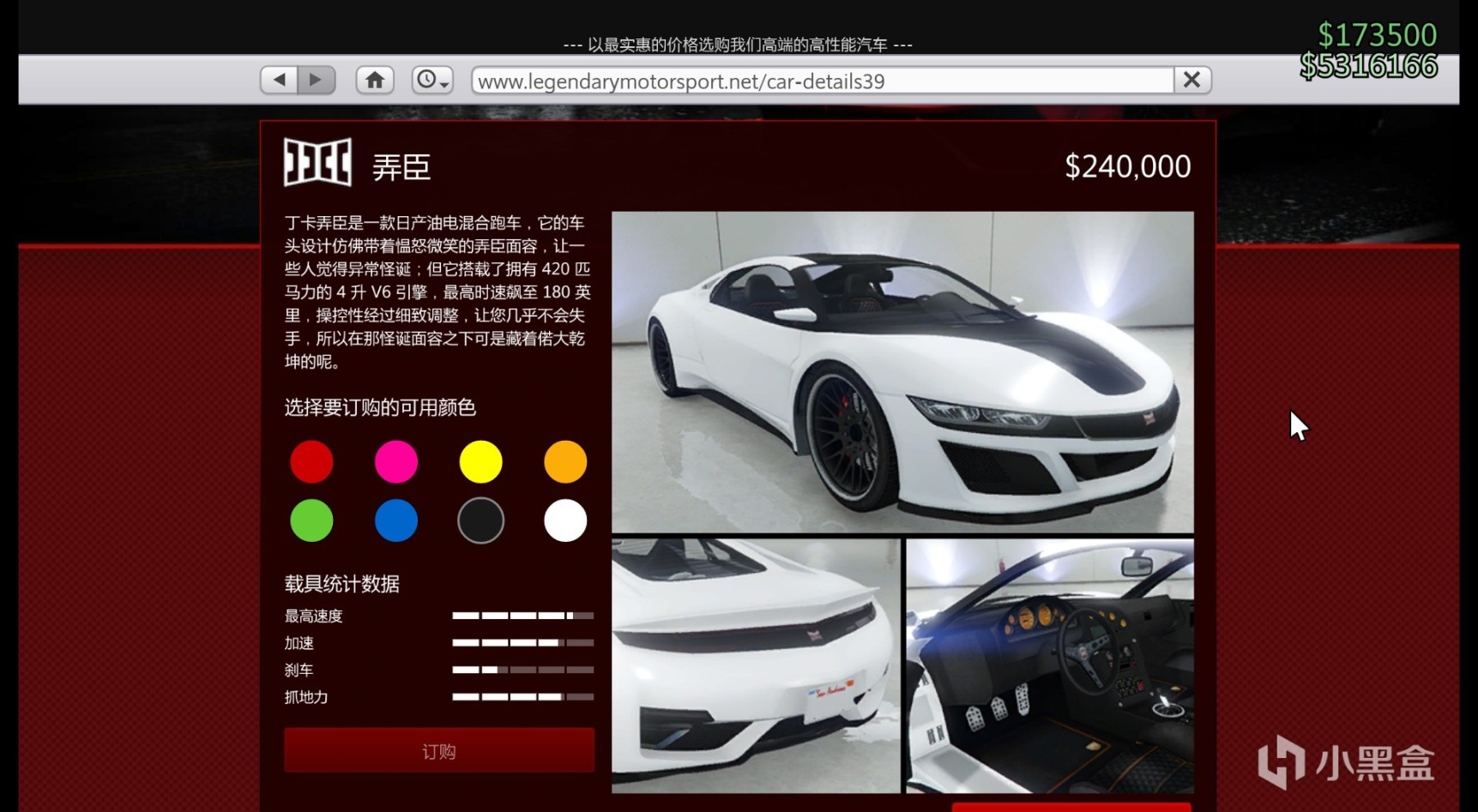
Task: Click the 选择要订购的可用颜色 heading
Action: click(x=380, y=407)
